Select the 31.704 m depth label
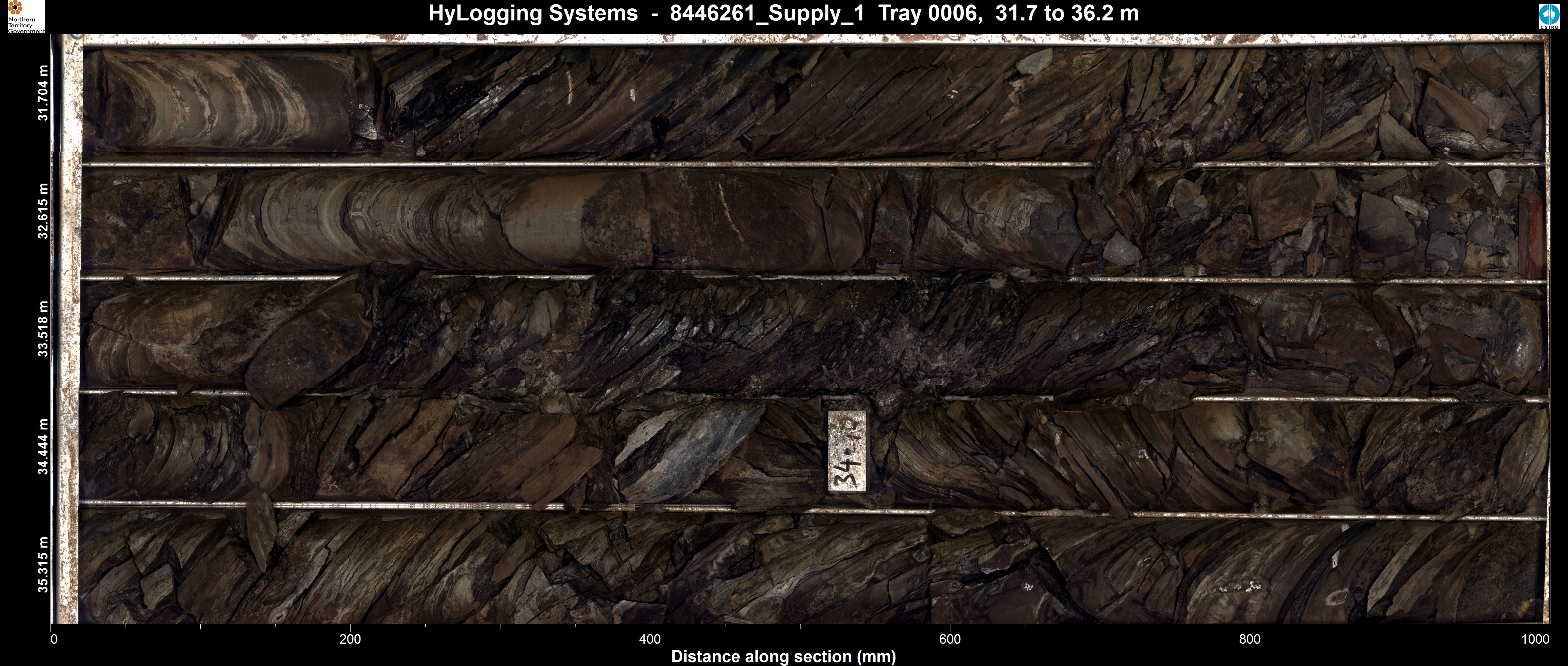This screenshot has width=1568, height=666. [43, 93]
